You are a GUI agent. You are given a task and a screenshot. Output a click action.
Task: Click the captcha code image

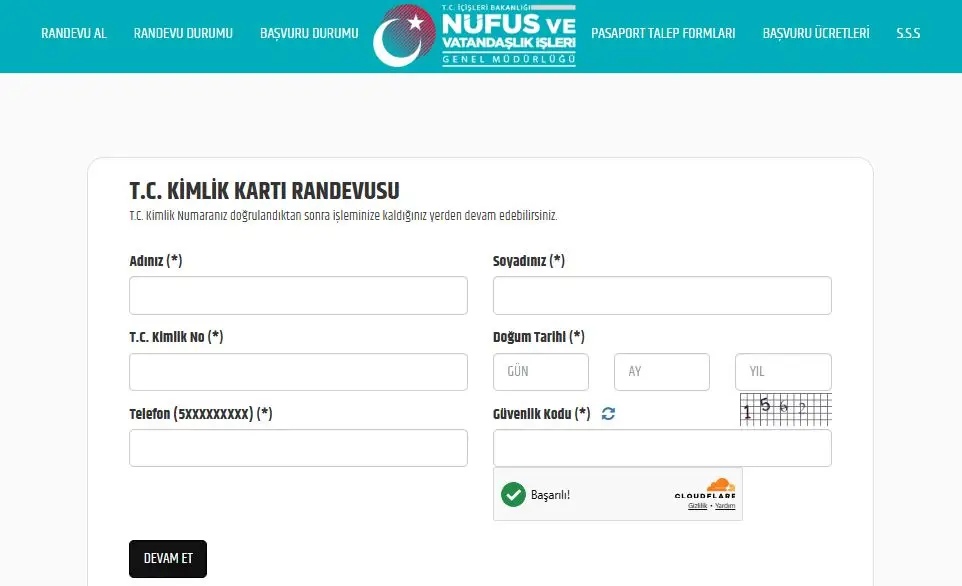pos(786,409)
